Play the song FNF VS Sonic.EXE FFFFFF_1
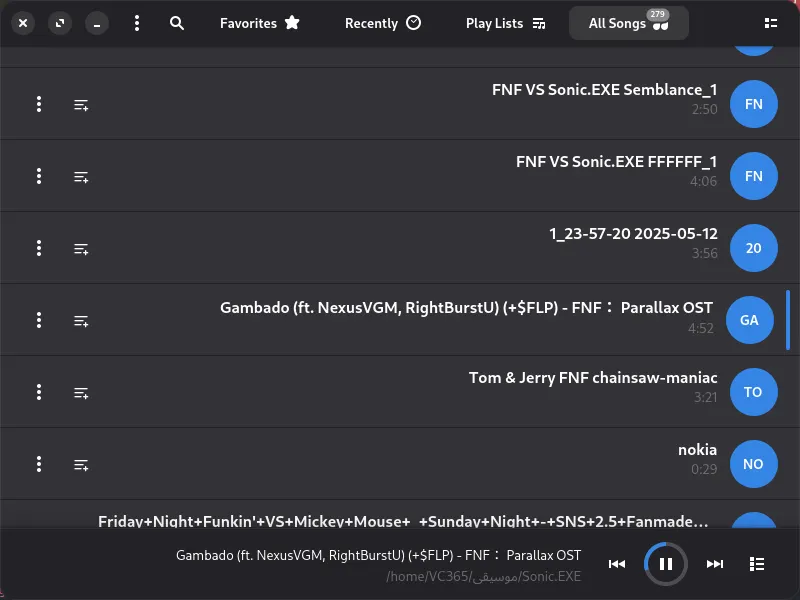This screenshot has height=600, width=800. [x=616, y=162]
